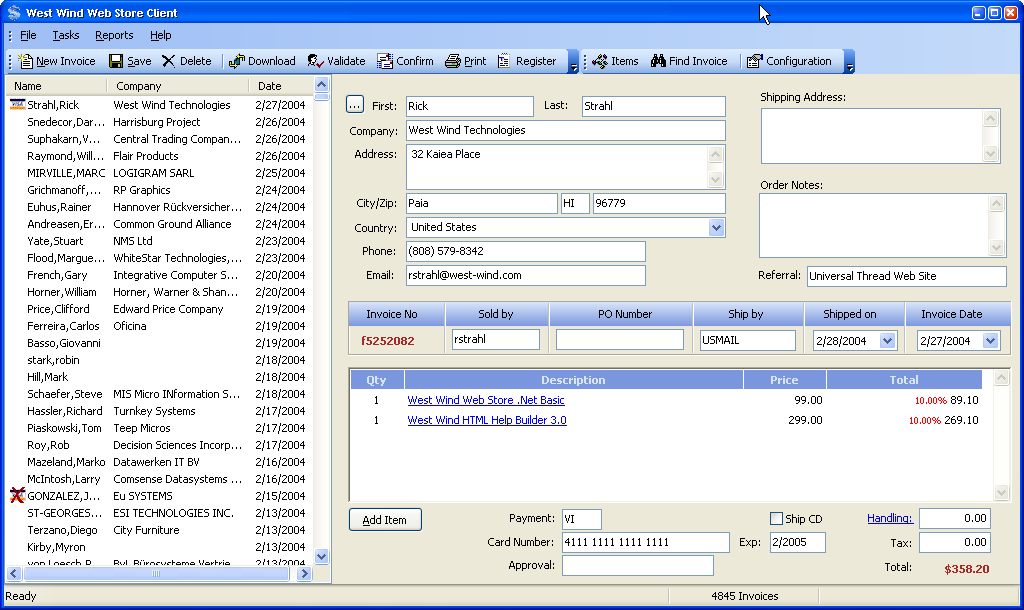Open Find Invoice with binoculars icon

pyautogui.click(x=658, y=61)
